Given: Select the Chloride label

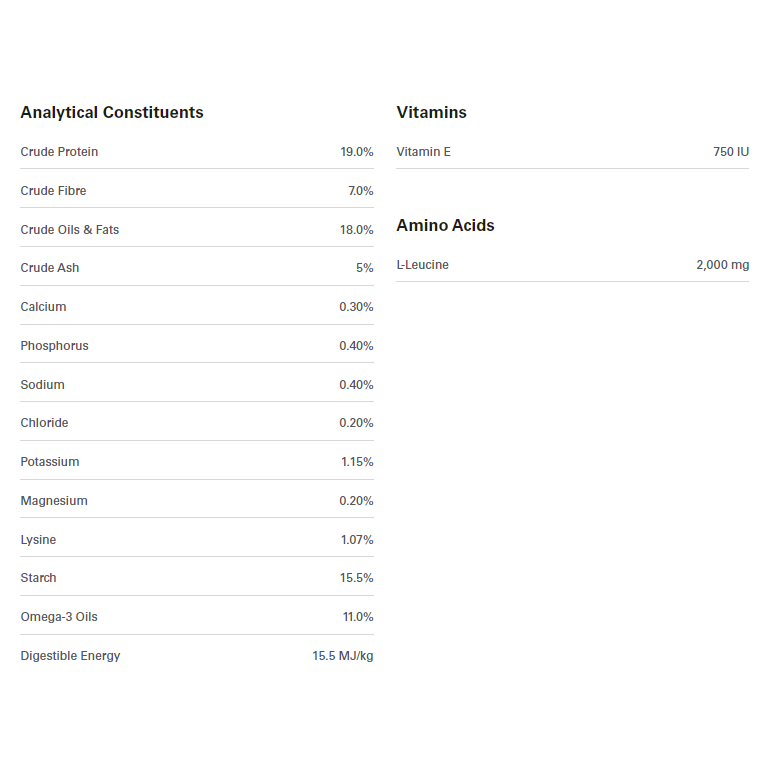Looking at the screenshot, I should pyautogui.click(x=44, y=423).
